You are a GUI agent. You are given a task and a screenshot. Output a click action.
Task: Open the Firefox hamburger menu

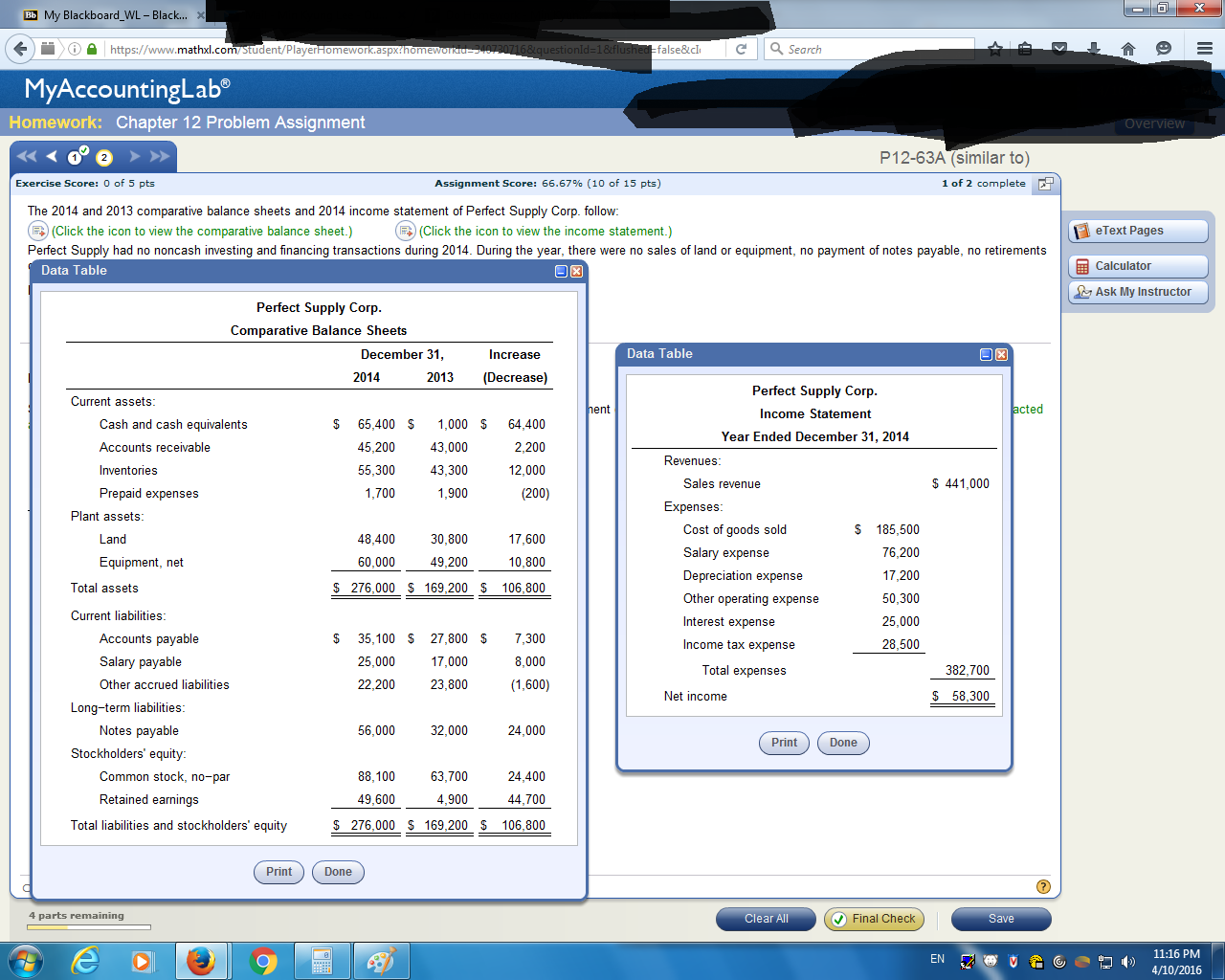pos(1205,49)
